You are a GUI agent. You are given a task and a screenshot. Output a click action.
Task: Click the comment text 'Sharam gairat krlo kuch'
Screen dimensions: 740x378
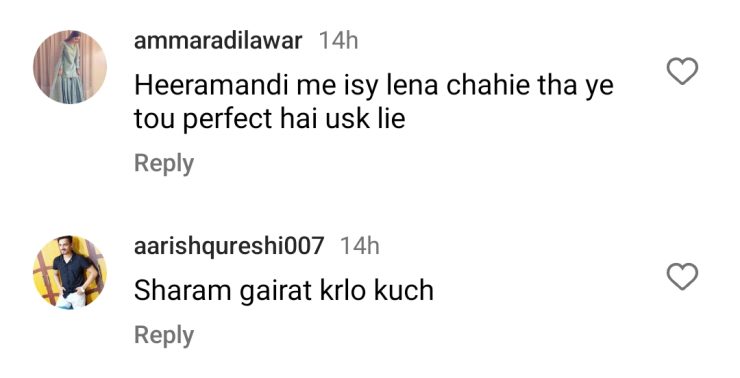click(284, 291)
